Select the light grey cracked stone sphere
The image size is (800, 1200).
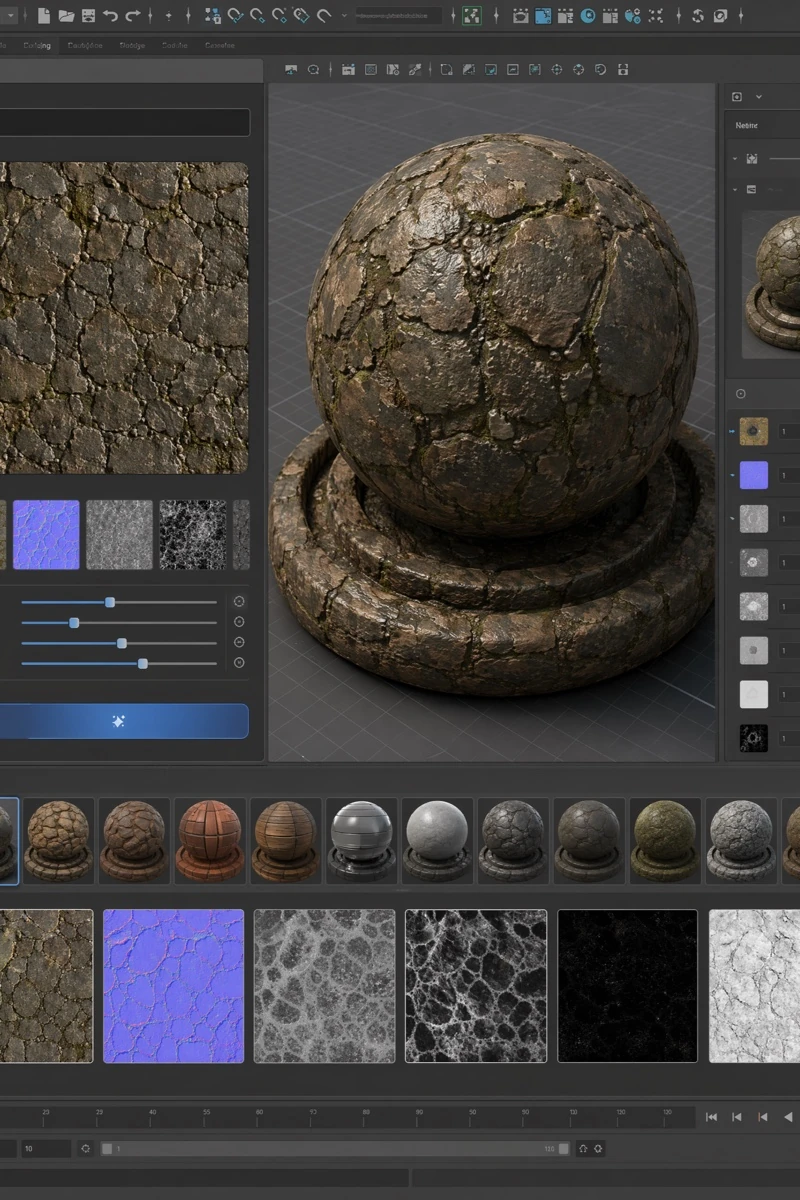pyautogui.click(x=741, y=840)
